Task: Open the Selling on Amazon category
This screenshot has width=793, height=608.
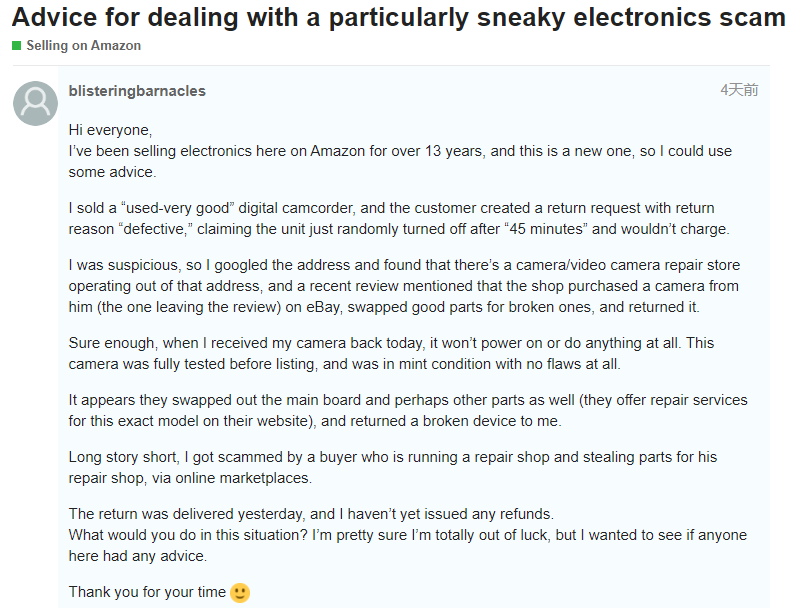Action: pyautogui.click(x=83, y=46)
